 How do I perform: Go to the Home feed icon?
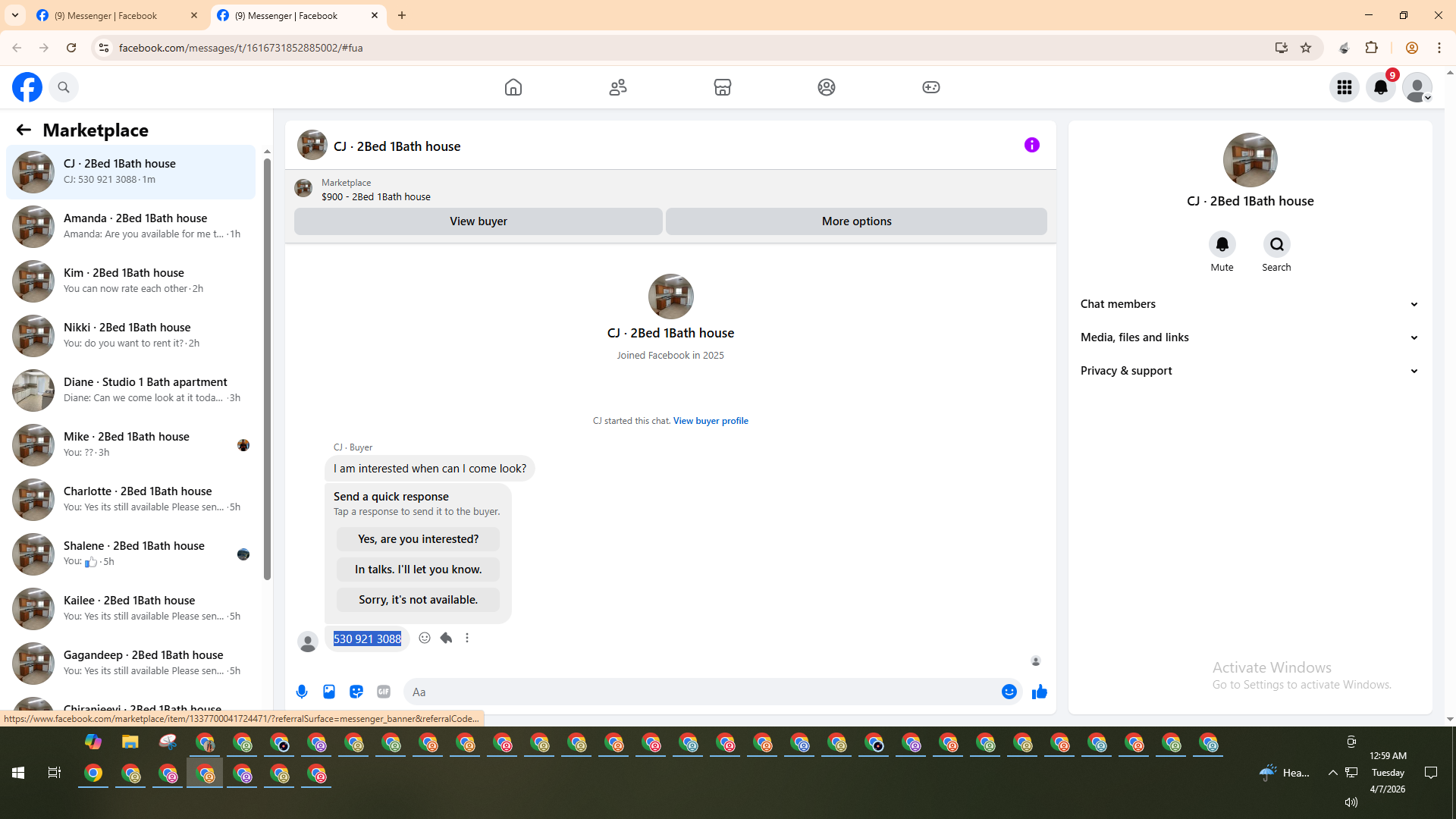coord(513,87)
